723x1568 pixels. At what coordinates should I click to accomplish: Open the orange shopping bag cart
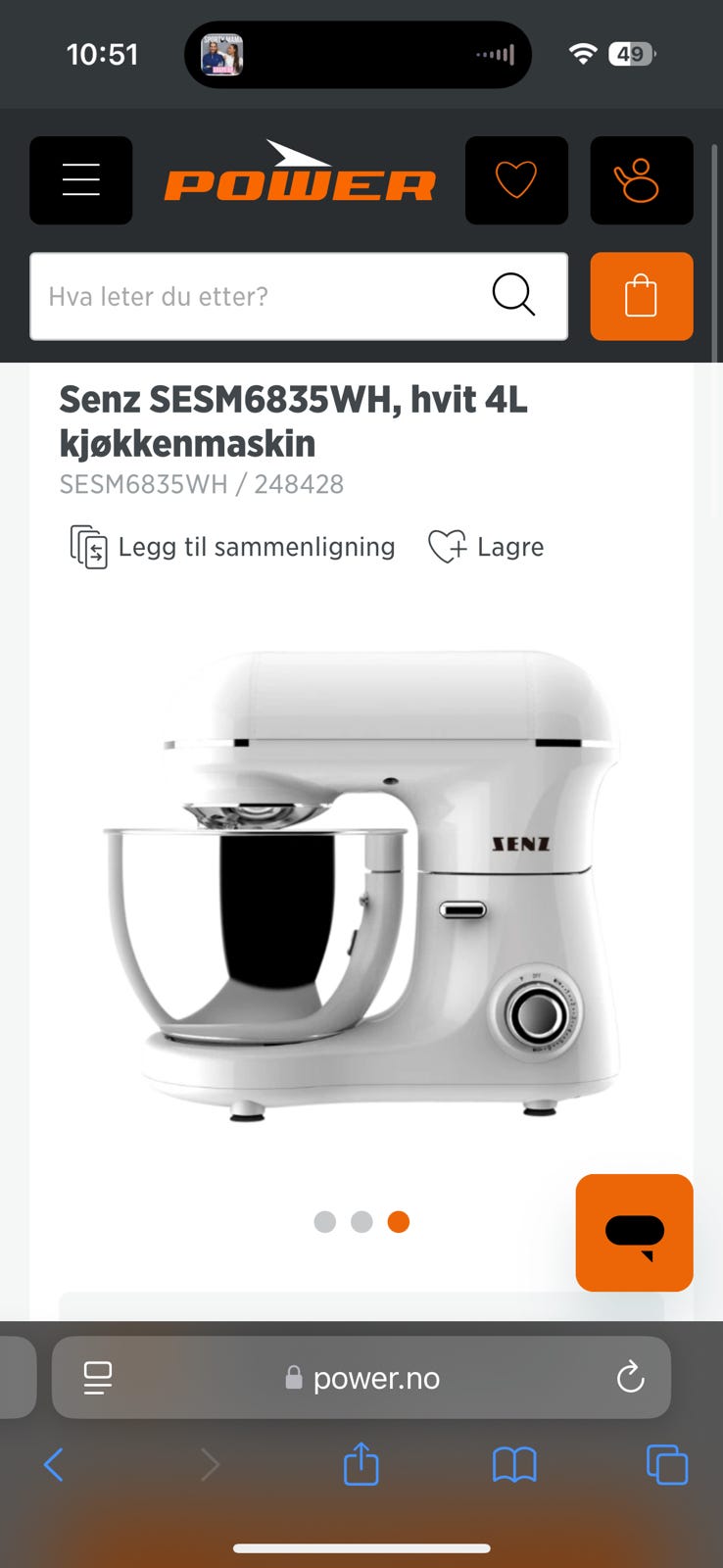[x=641, y=296]
